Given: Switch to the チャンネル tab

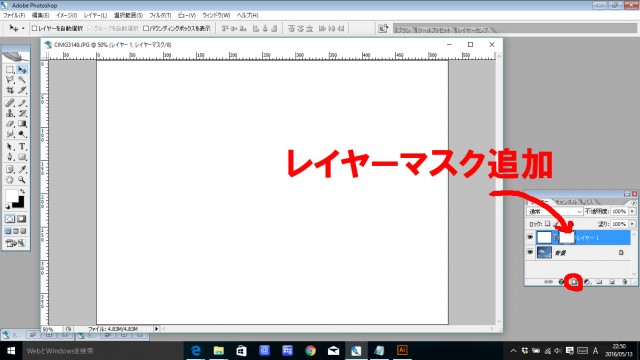Looking at the screenshot, I should (x=566, y=202).
